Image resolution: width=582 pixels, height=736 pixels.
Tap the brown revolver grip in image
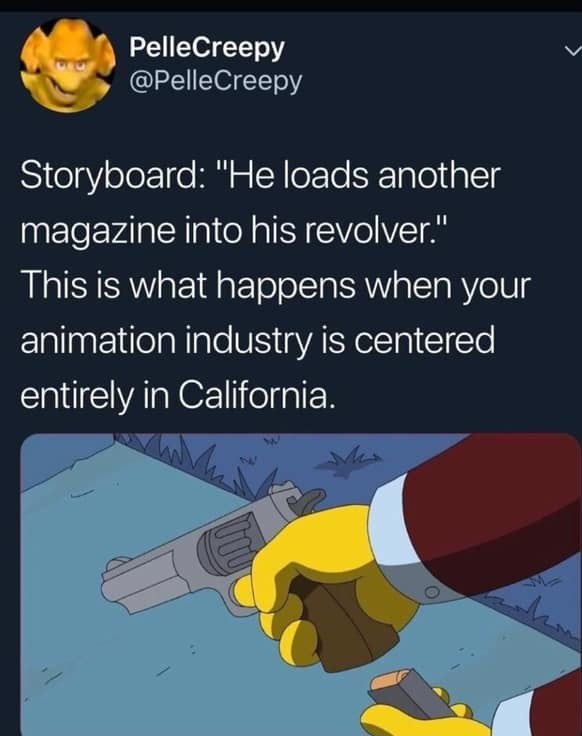click(343, 622)
